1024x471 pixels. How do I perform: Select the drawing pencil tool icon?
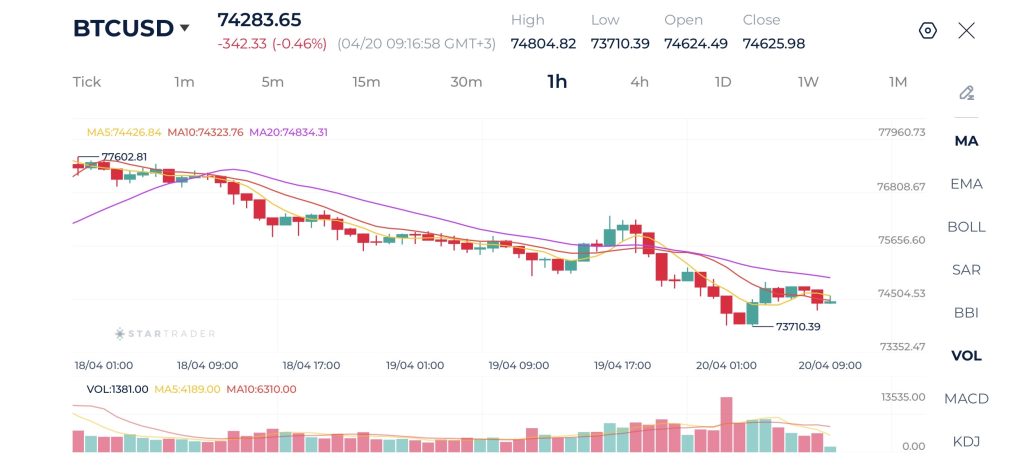point(966,93)
